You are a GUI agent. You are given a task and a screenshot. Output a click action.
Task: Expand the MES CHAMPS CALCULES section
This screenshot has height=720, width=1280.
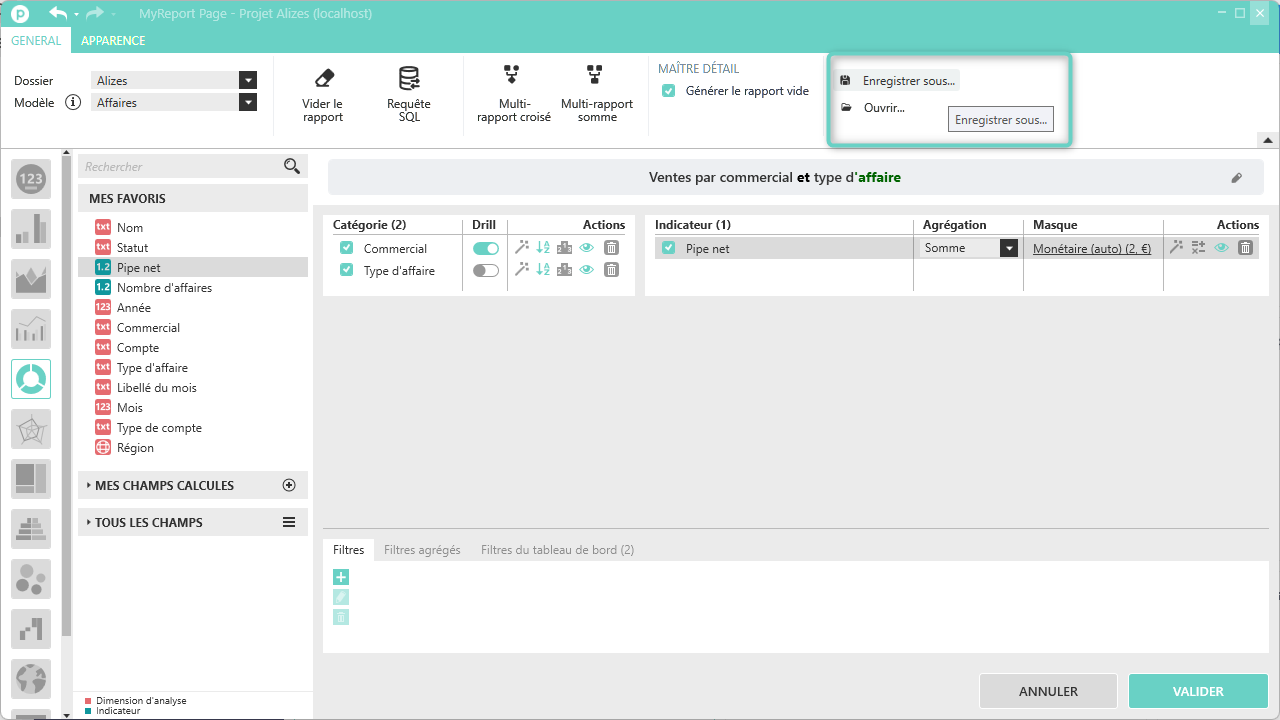(164, 485)
